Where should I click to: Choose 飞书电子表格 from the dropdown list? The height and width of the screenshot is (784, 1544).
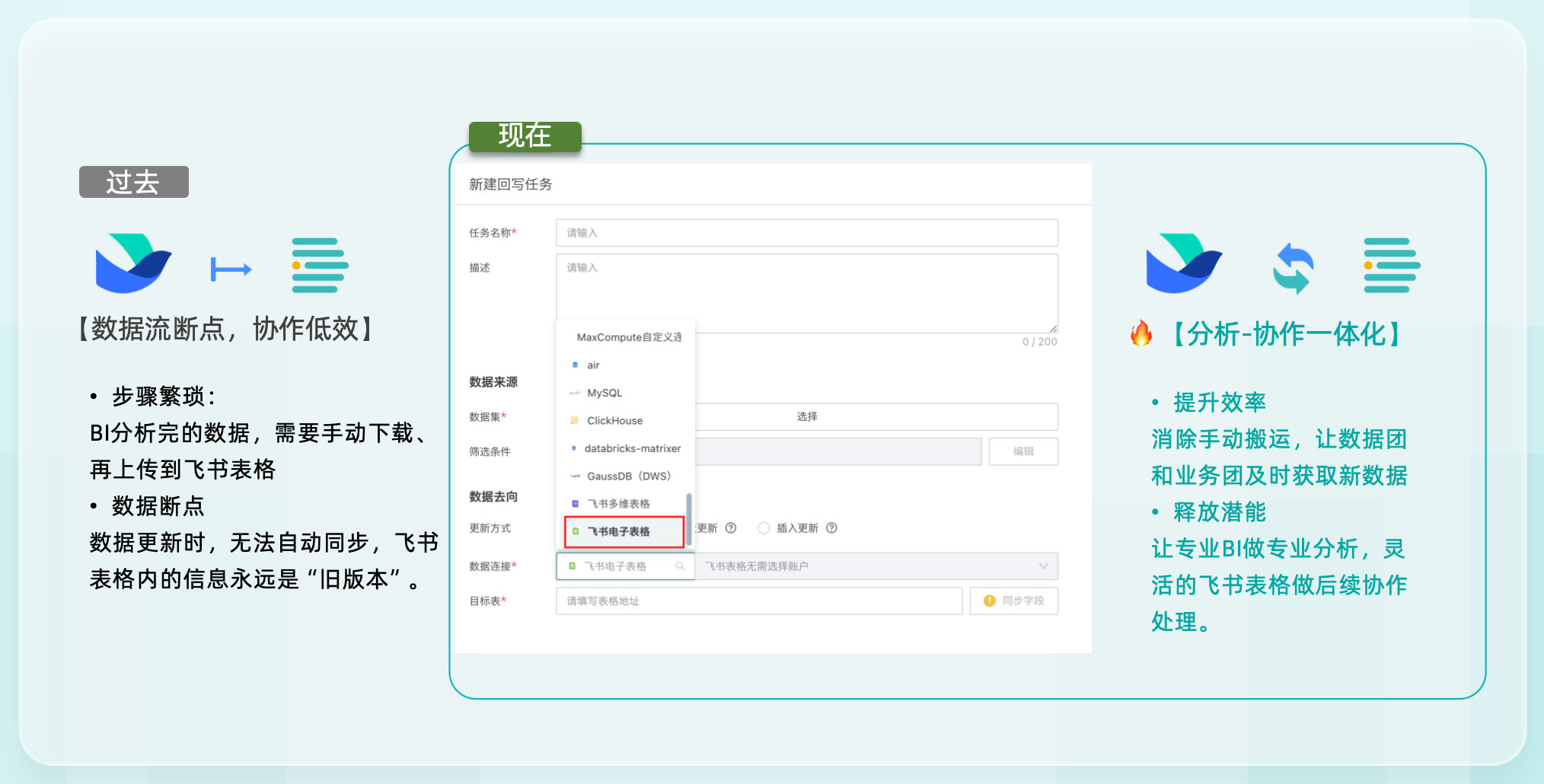point(624,531)
